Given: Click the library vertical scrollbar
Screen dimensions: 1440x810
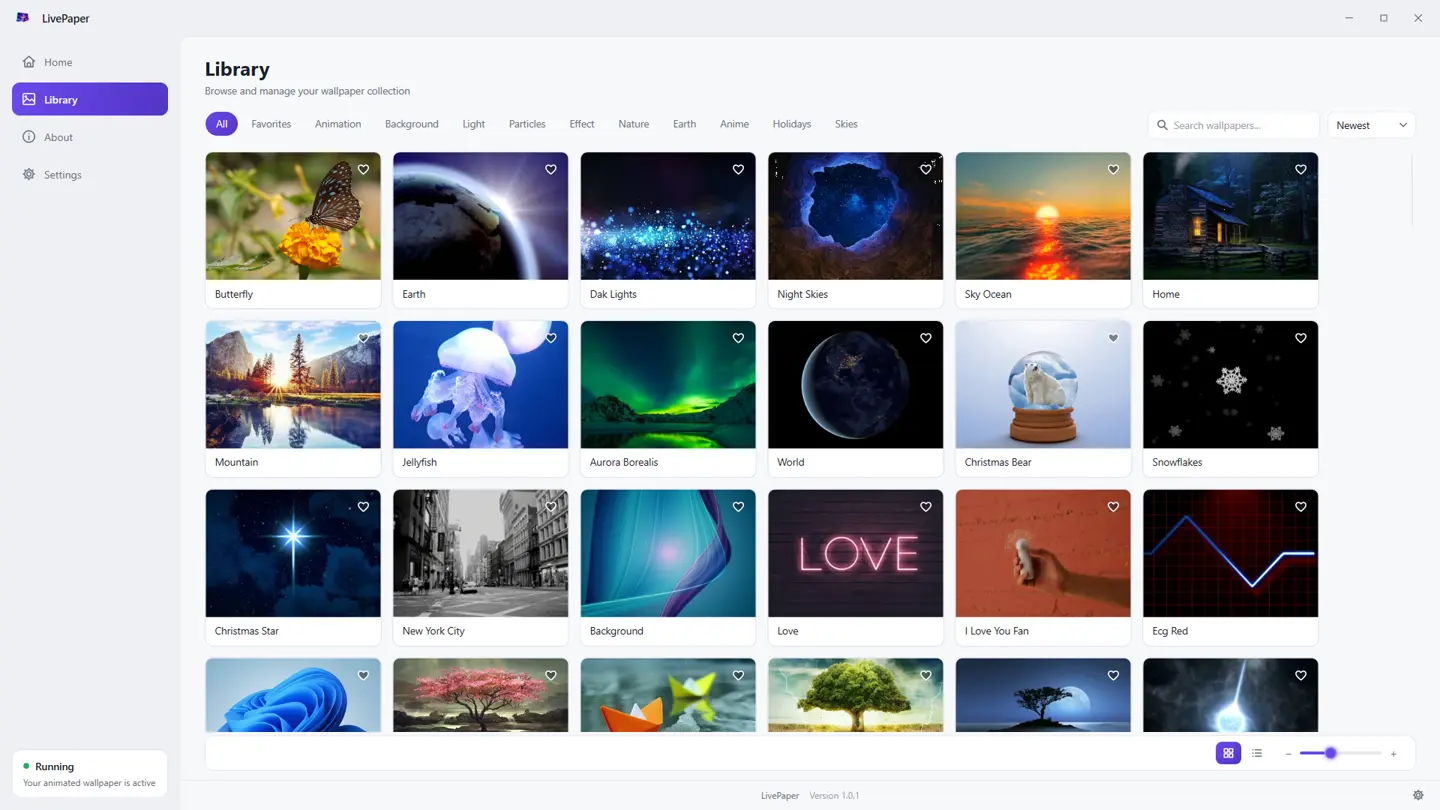Looking at the screenshot, I should click(1412, 190).
